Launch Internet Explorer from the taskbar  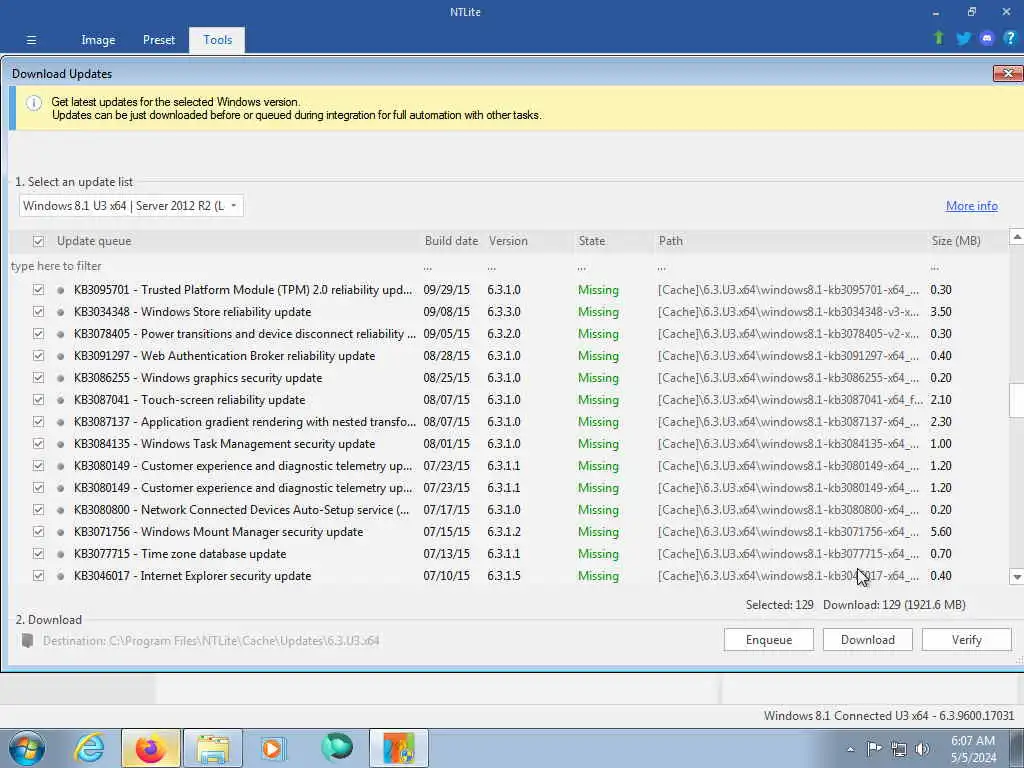(89, 748)
